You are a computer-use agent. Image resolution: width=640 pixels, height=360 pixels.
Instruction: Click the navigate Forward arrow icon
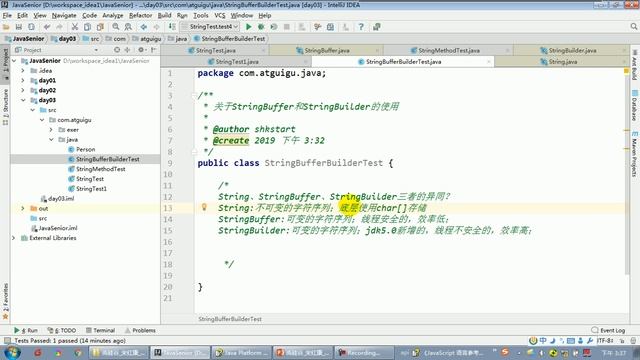(x=156, y=27)
